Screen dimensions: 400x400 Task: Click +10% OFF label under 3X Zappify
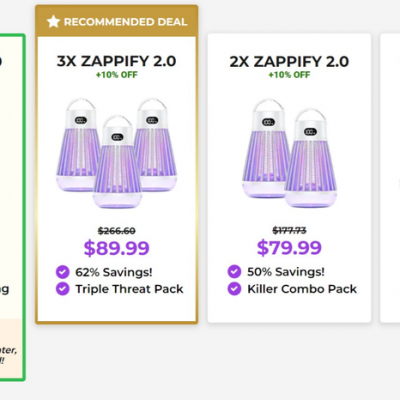tap(117, 75)
